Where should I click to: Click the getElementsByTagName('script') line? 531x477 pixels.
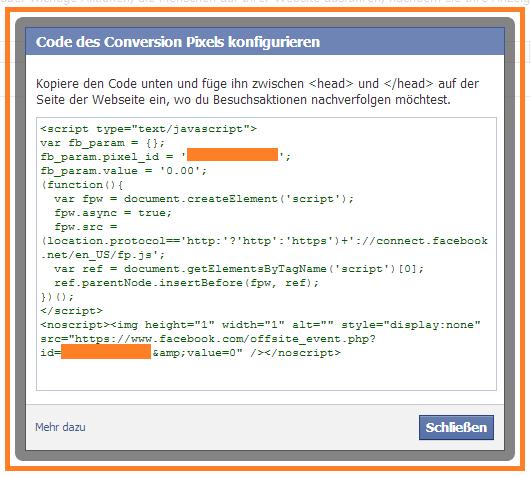239,269
